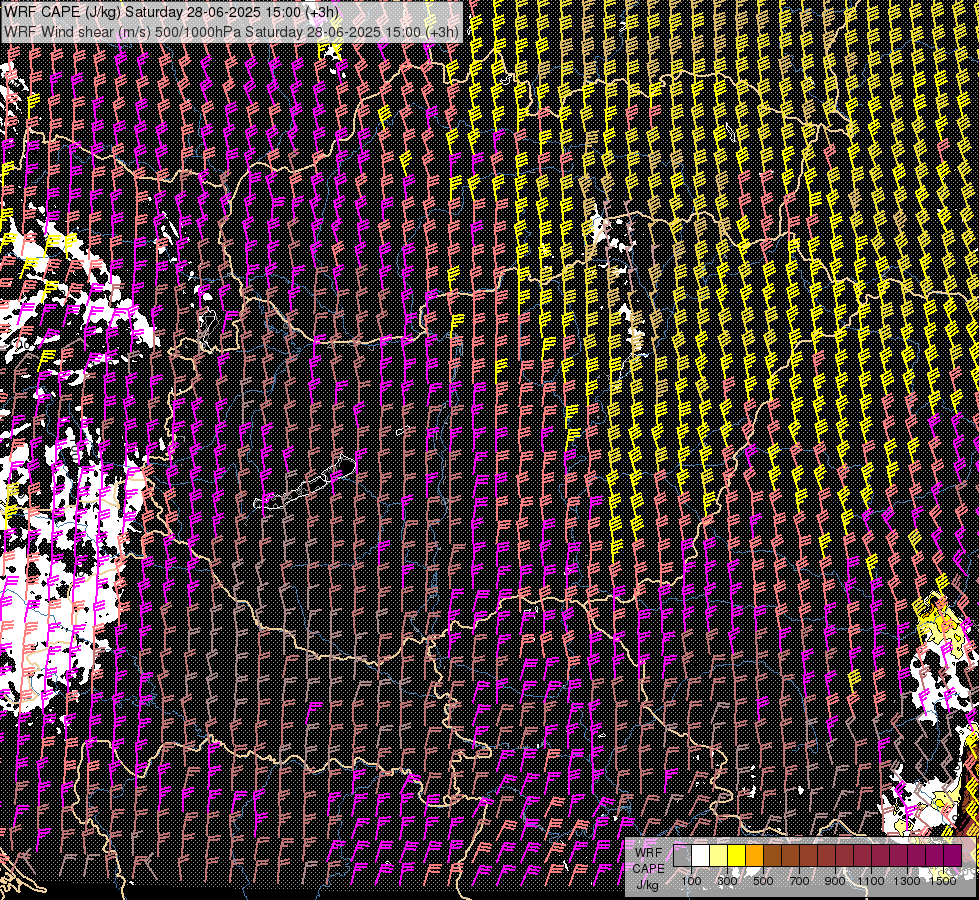
Task: Click the black dot marker on map
Action: [347, 465]
